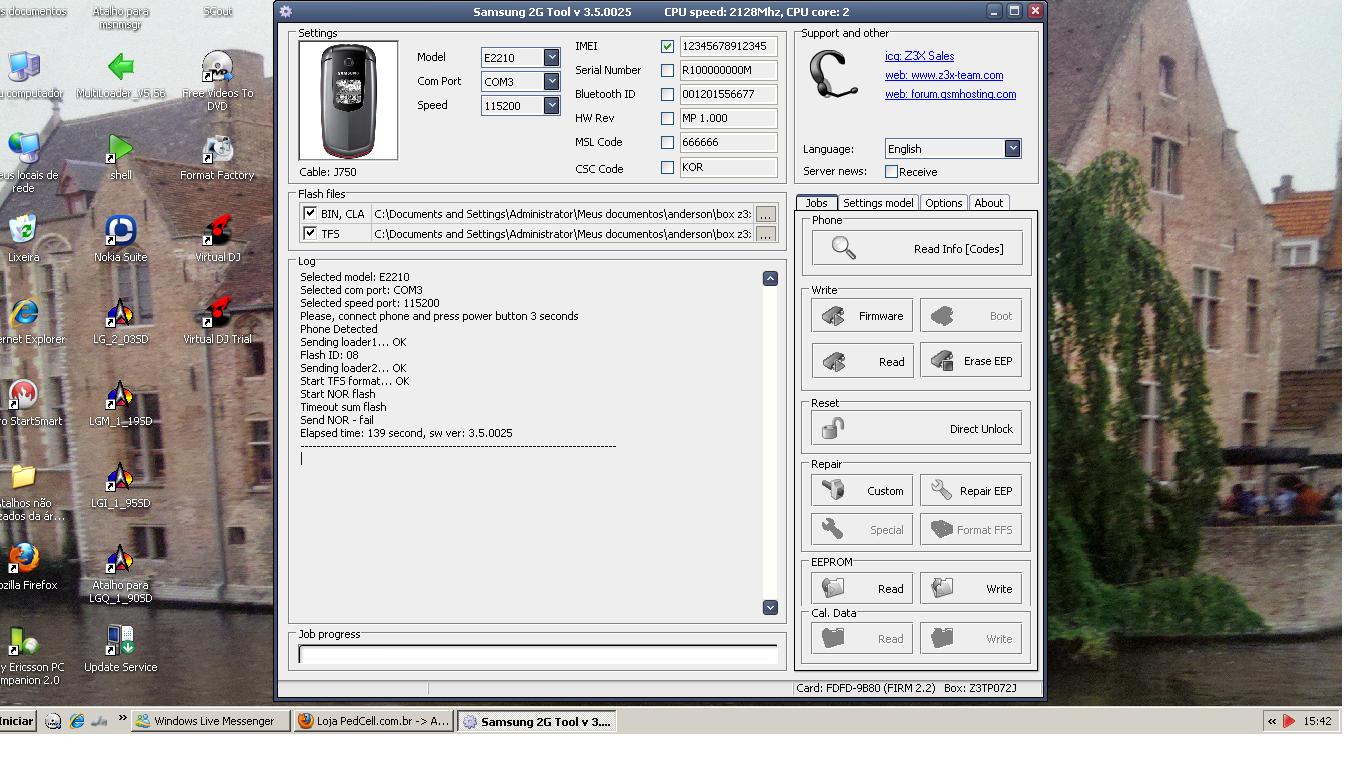1366x768 pixels.
Task: Open the Com Port dropdown COM3
Action: click(x=551, y=82)
